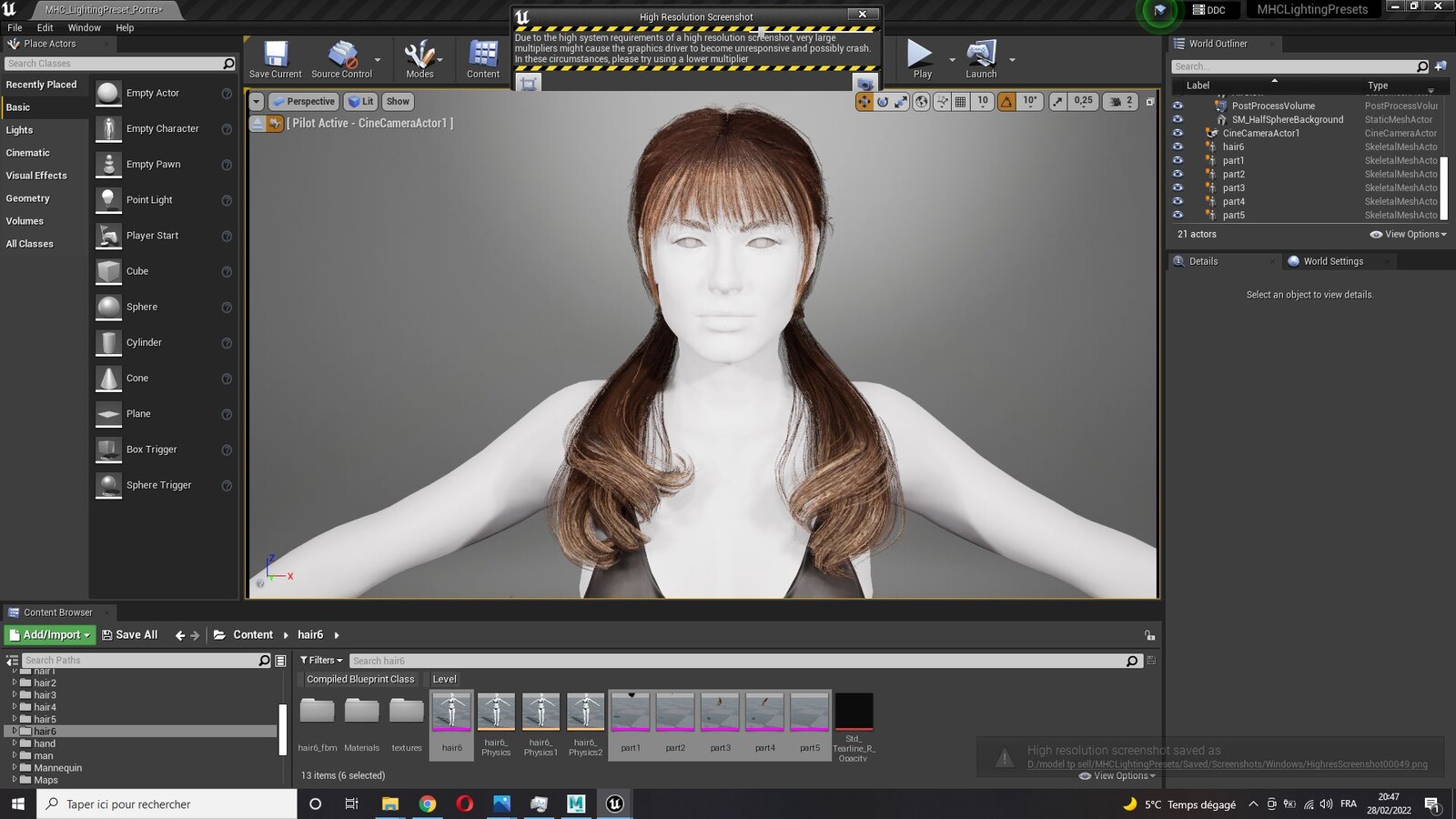Open Opera from the Windows taskbar

click(464, 804)
